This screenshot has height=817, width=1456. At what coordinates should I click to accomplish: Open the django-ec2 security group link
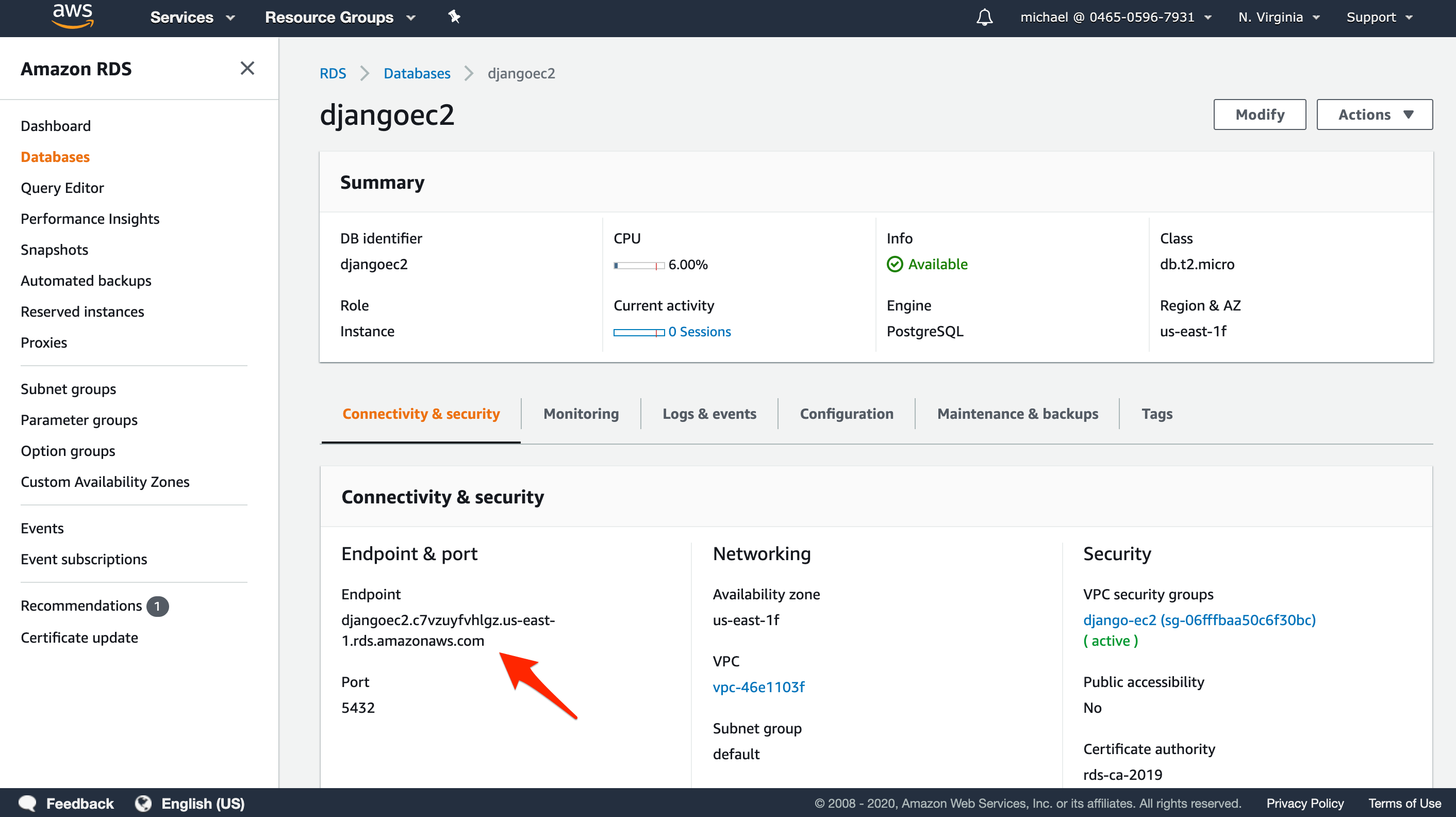[x=1199, y=620]
